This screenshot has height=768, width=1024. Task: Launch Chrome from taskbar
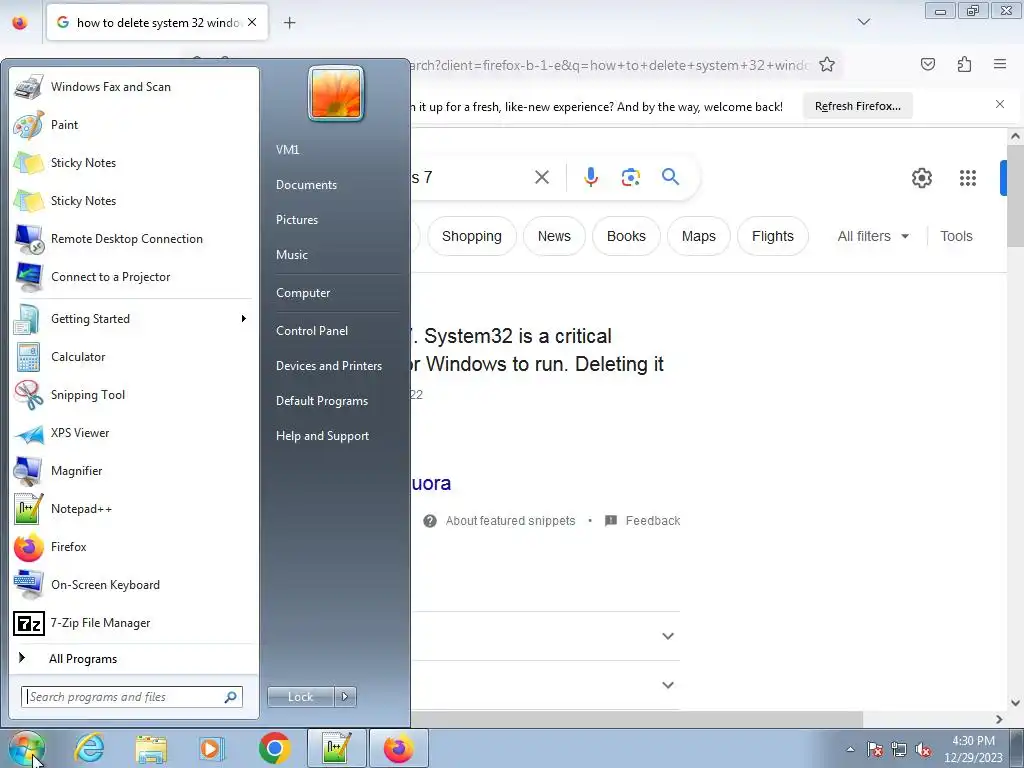coord(274,748)
